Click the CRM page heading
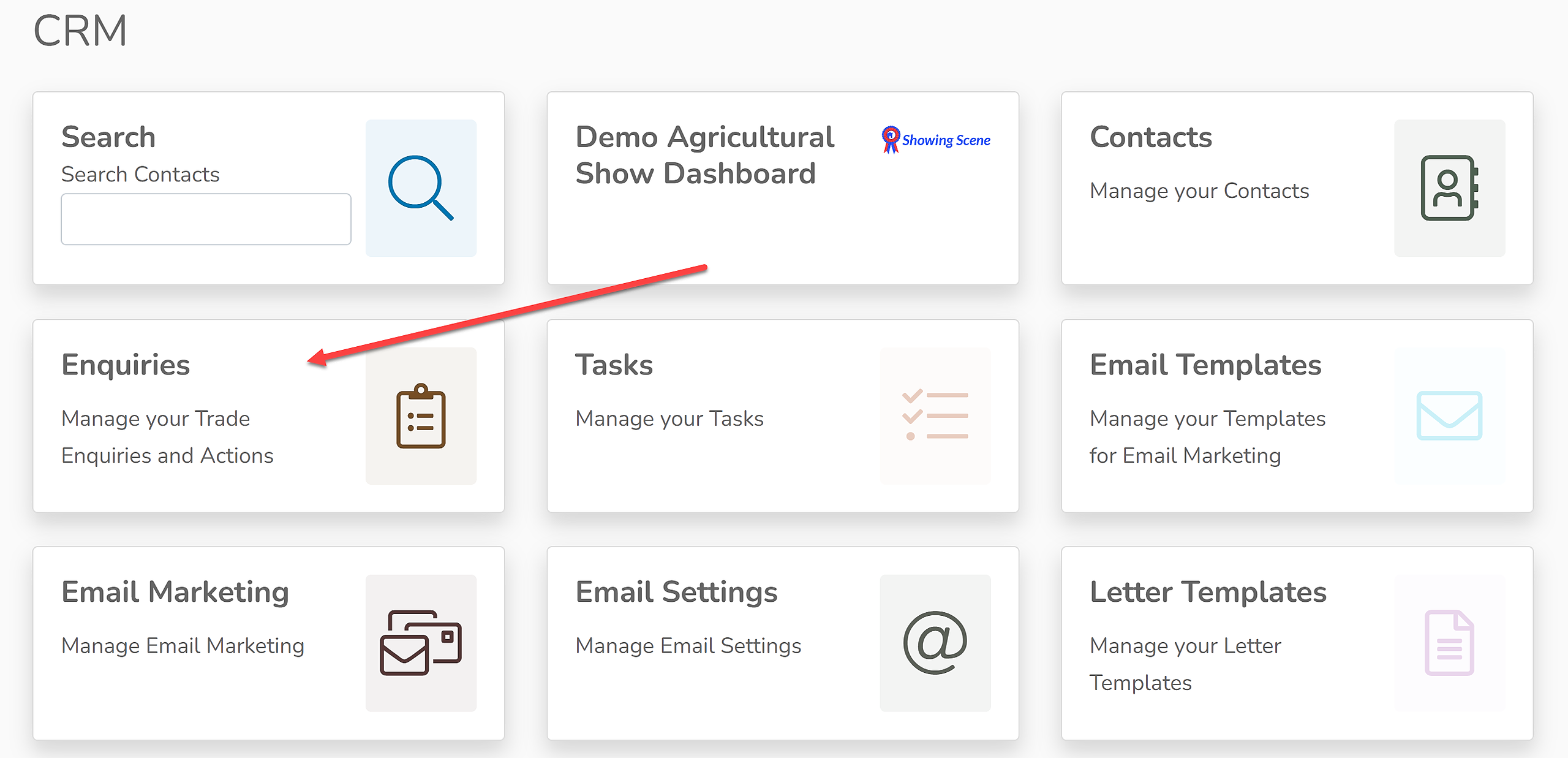1568x758 pixels. click(x=80, y=31)
